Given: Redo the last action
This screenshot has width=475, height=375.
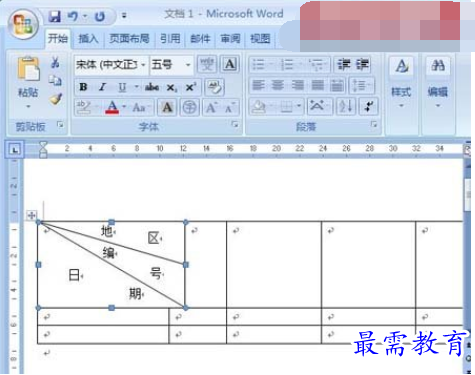Looking at the screenshot, I should (x=100, y=16).
